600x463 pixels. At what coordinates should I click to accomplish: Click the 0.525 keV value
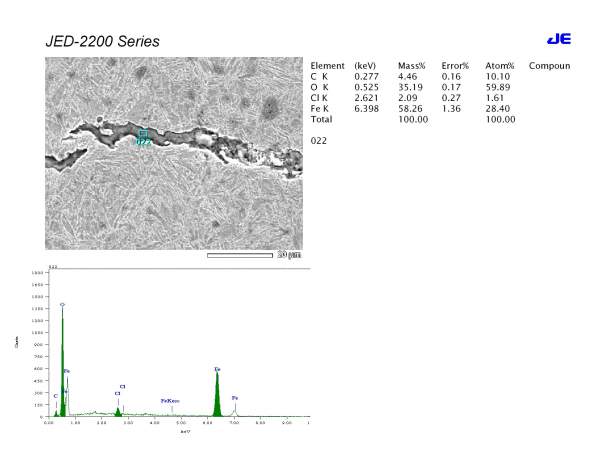tap(367, 87)
